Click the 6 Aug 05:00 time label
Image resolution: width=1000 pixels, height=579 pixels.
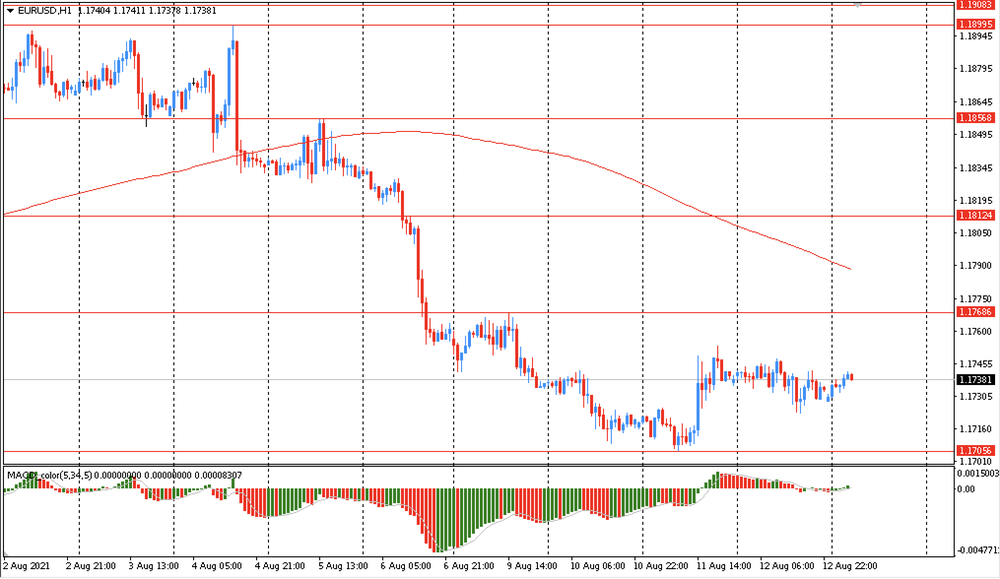tap(406, 566)
